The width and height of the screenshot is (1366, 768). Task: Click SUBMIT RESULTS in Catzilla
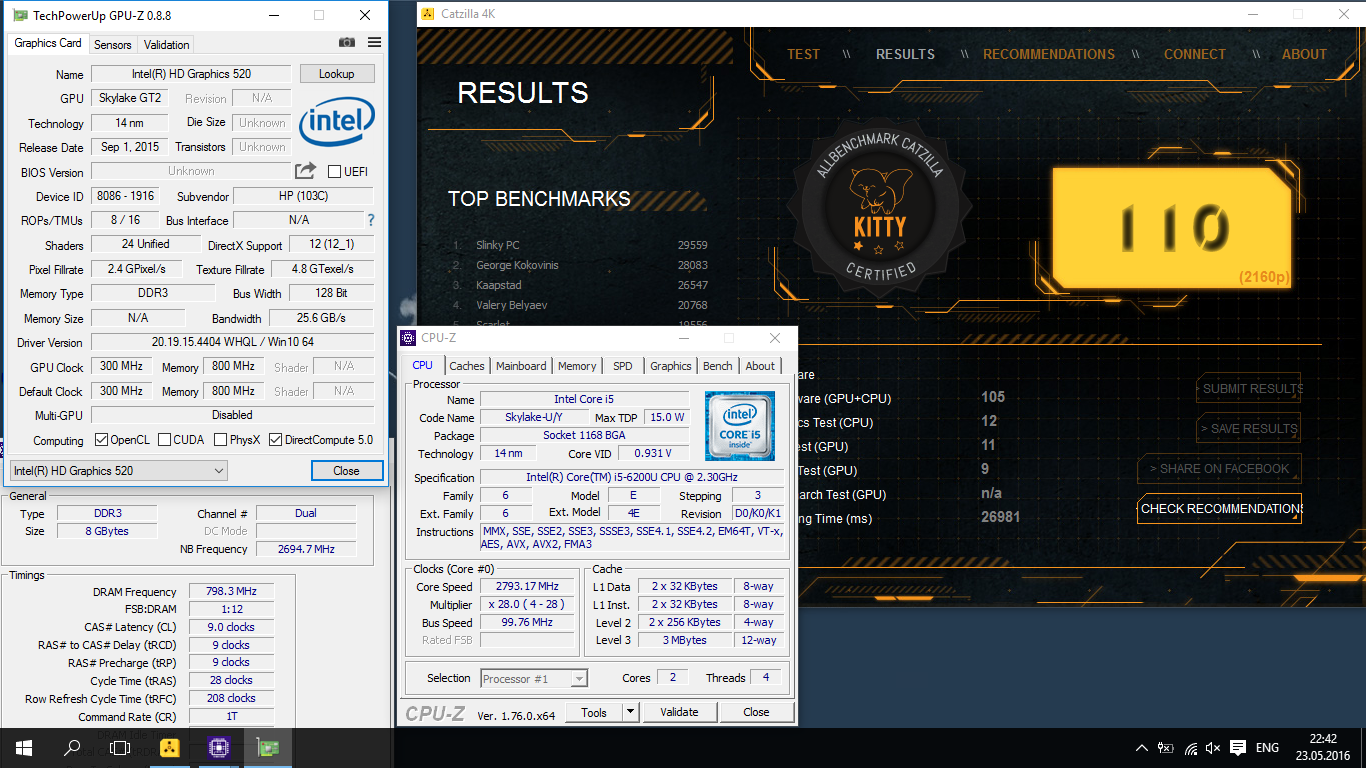pyautogui.click(x=1249, y=388)
